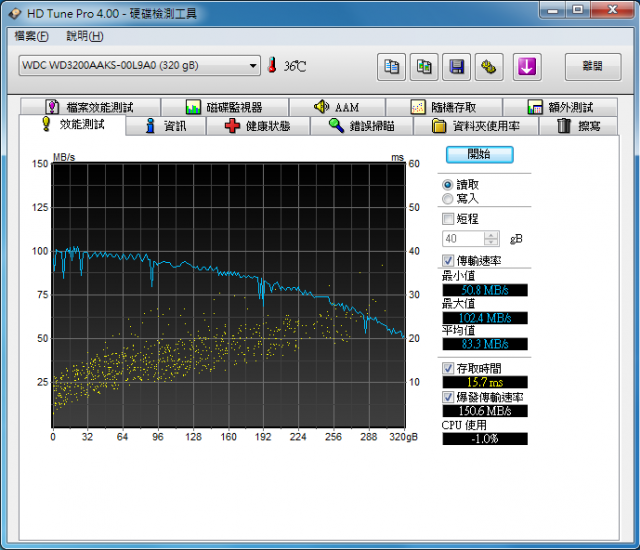Click the 15.7 ms access time value

tap(485, 382)
